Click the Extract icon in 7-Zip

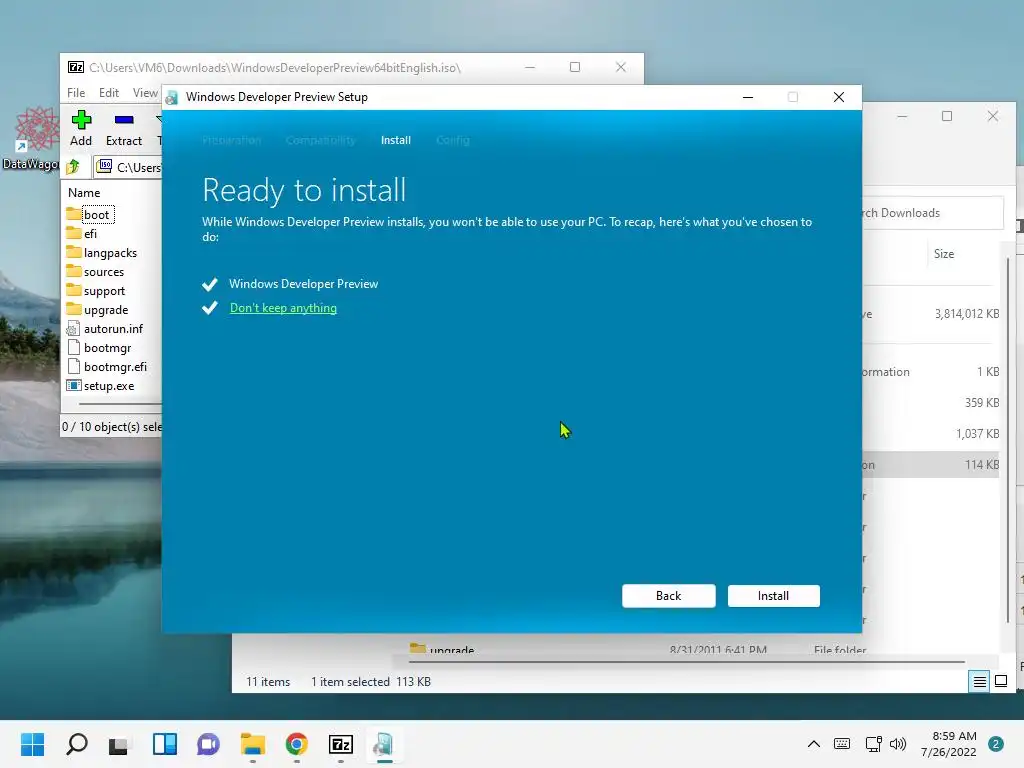(x=123, y=129)
